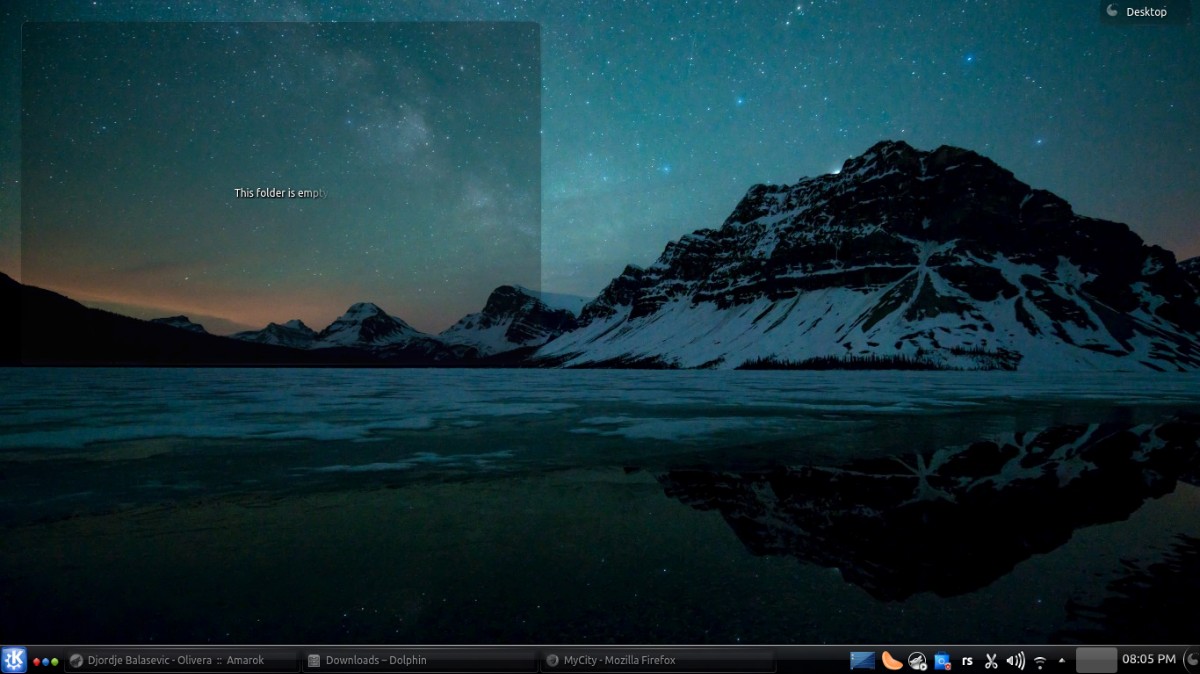Open the KDE application launcher

point(14,660)
